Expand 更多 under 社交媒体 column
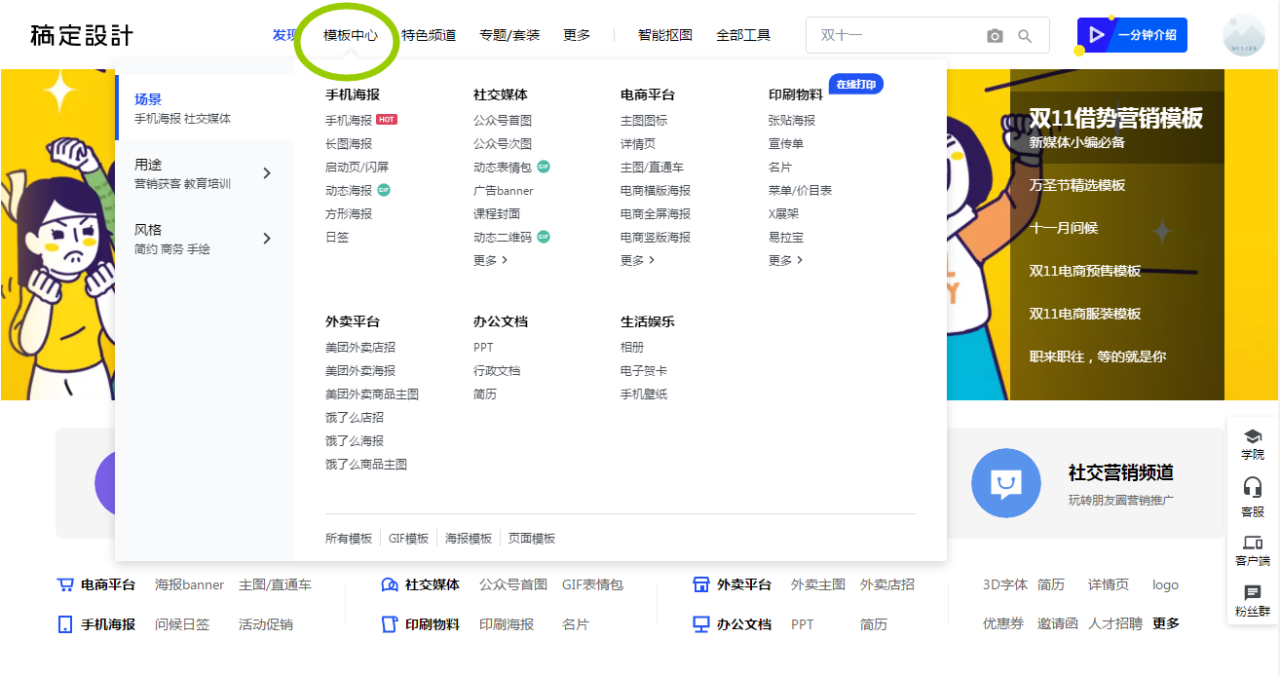Viewport: 1280px width, 676px height. [x=490, y=260]
